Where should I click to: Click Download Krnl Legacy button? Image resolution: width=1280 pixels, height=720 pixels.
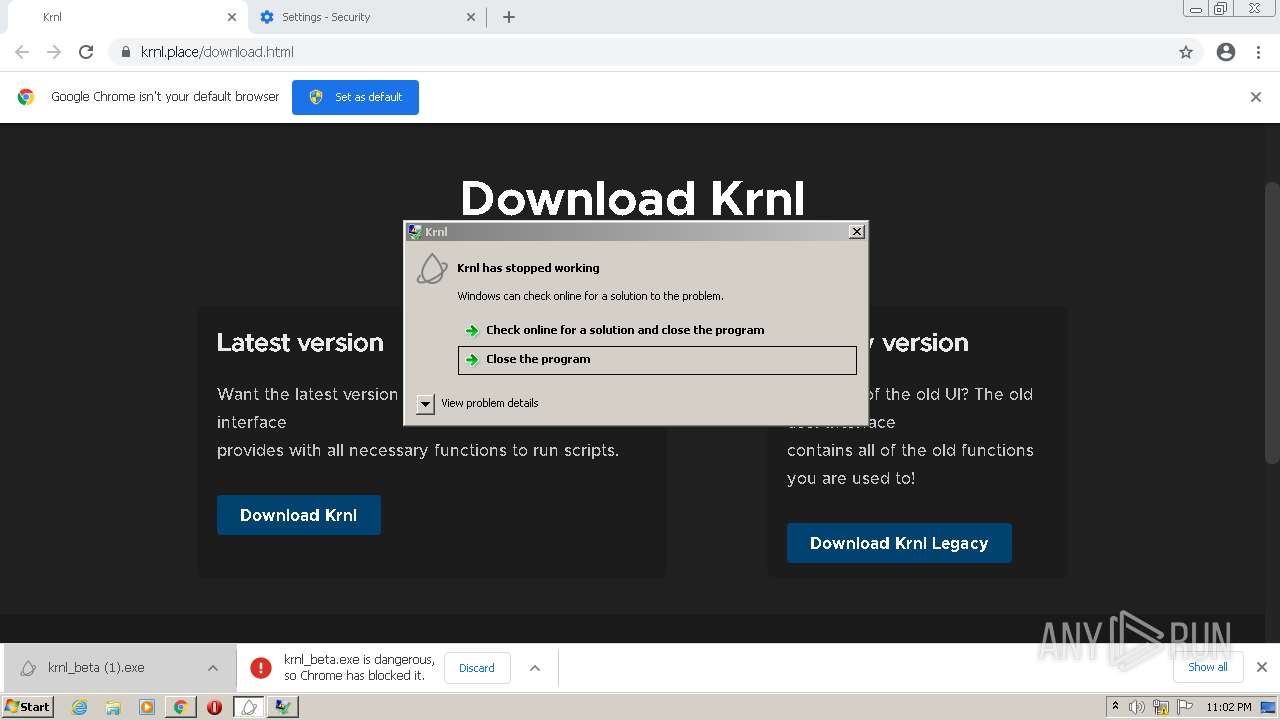[x=899, y=543]
